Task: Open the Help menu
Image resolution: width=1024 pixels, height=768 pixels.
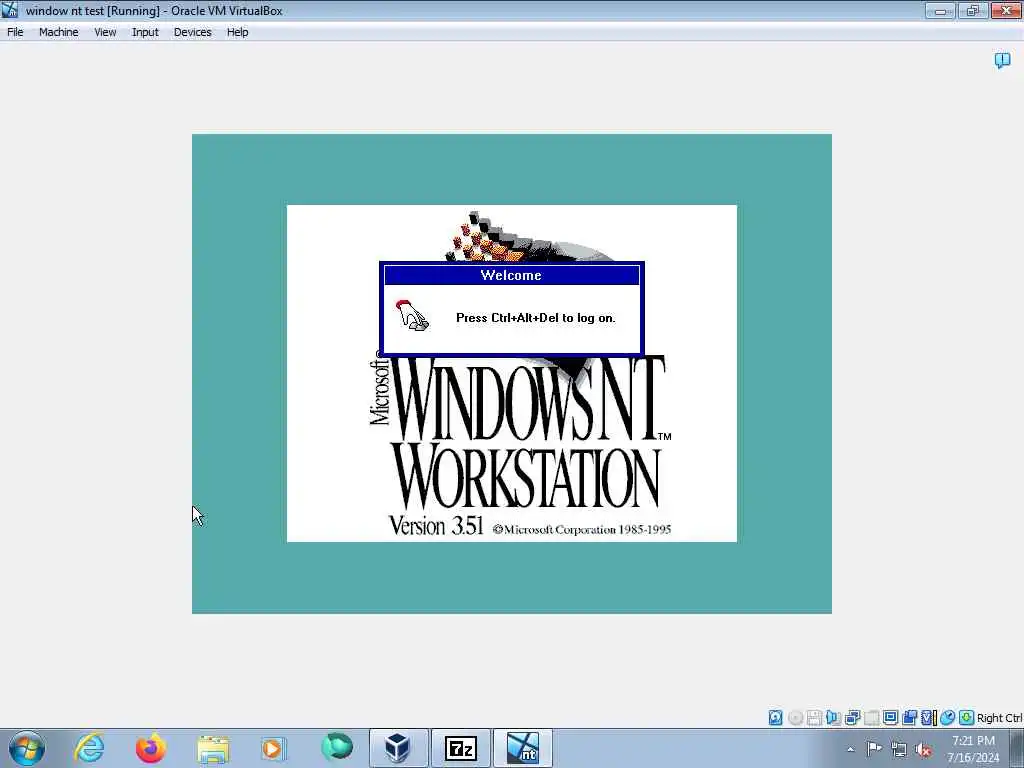Action: tap(237, 32)
